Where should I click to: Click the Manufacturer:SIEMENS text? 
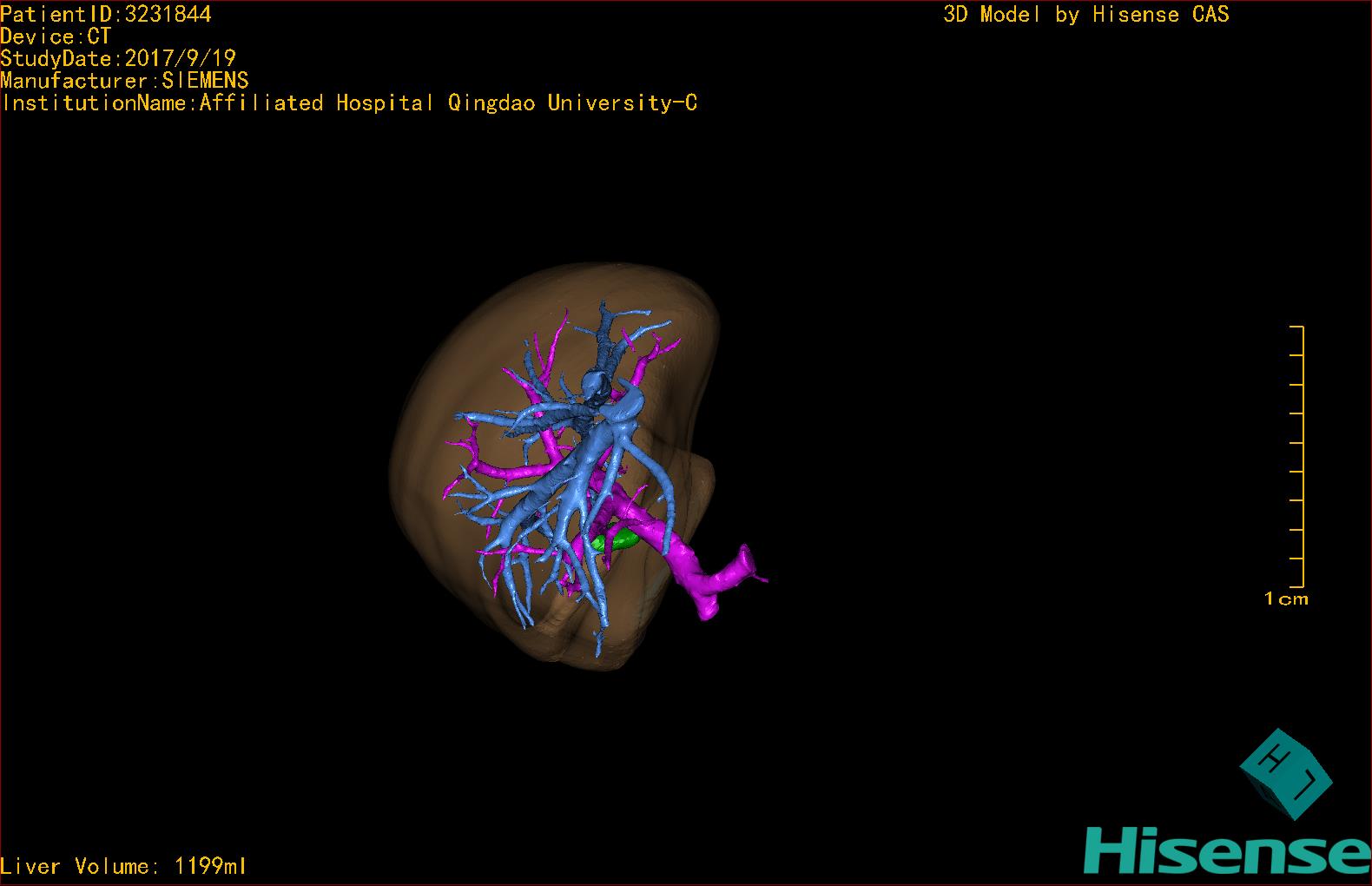(124, 81)
